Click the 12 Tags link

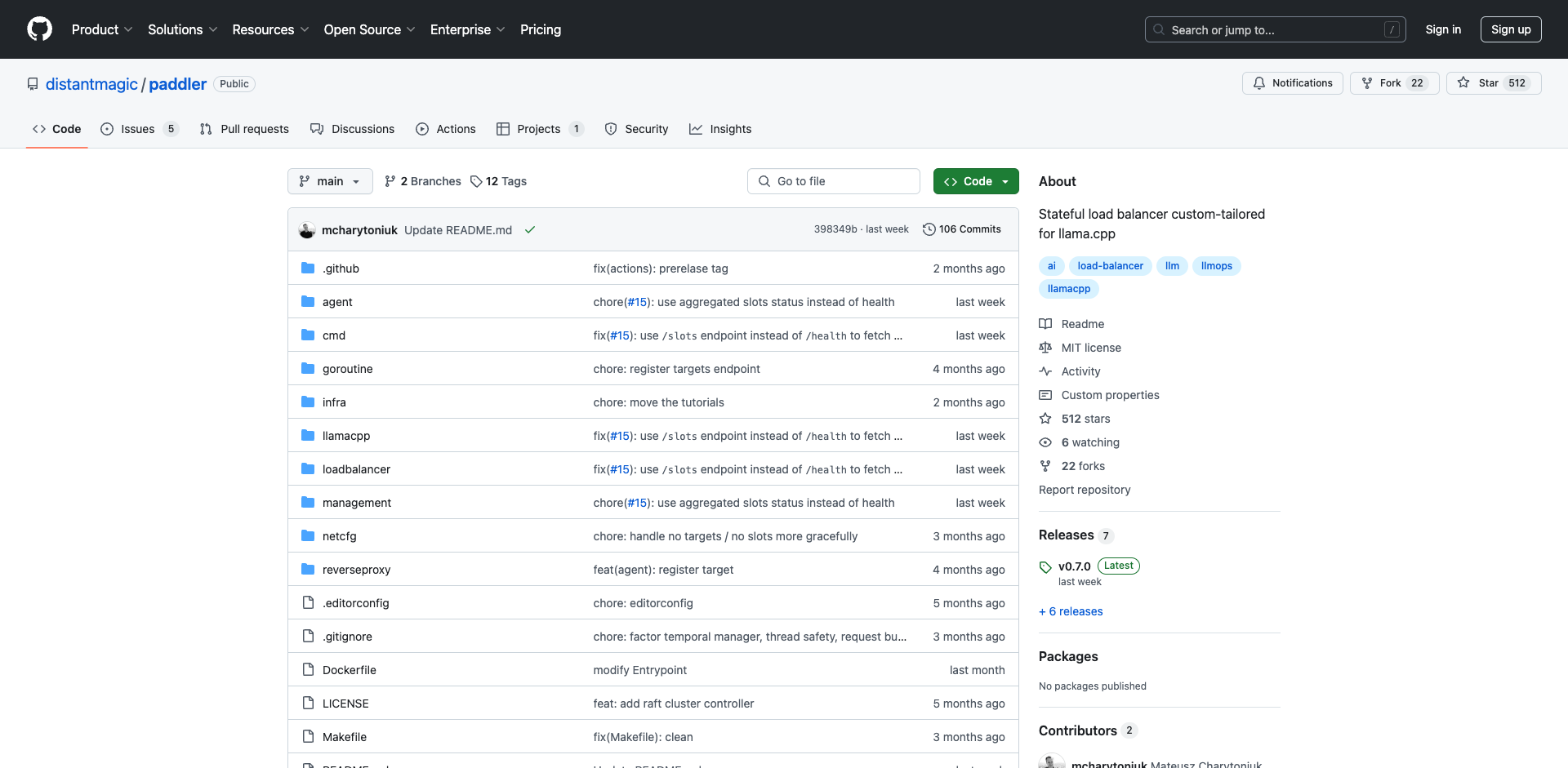(498, 181)
